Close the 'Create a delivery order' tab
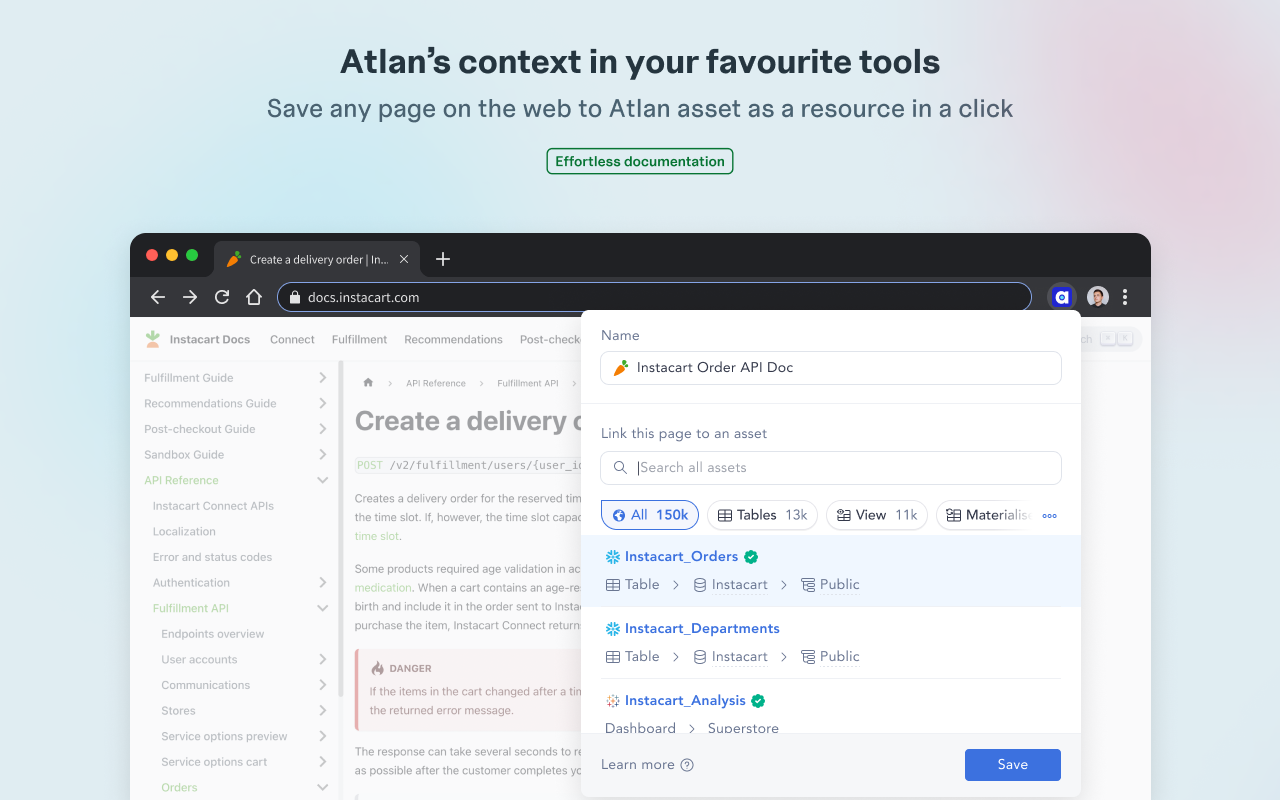Image resolution: width=1280 pixels, height=800 pixels. pyautogui.click(x=404, y=259)
